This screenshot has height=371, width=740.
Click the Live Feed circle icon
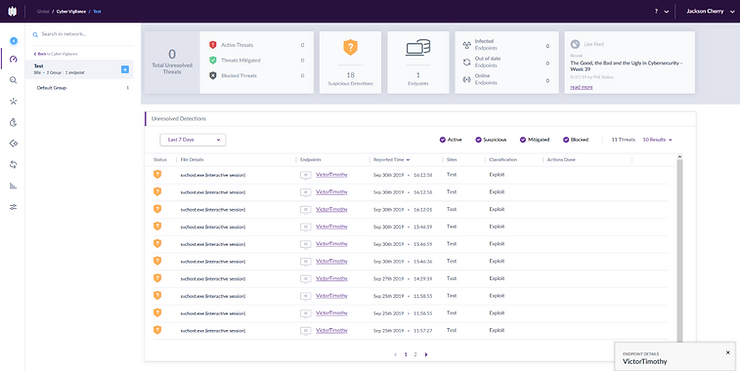click(x=575, y=44)
